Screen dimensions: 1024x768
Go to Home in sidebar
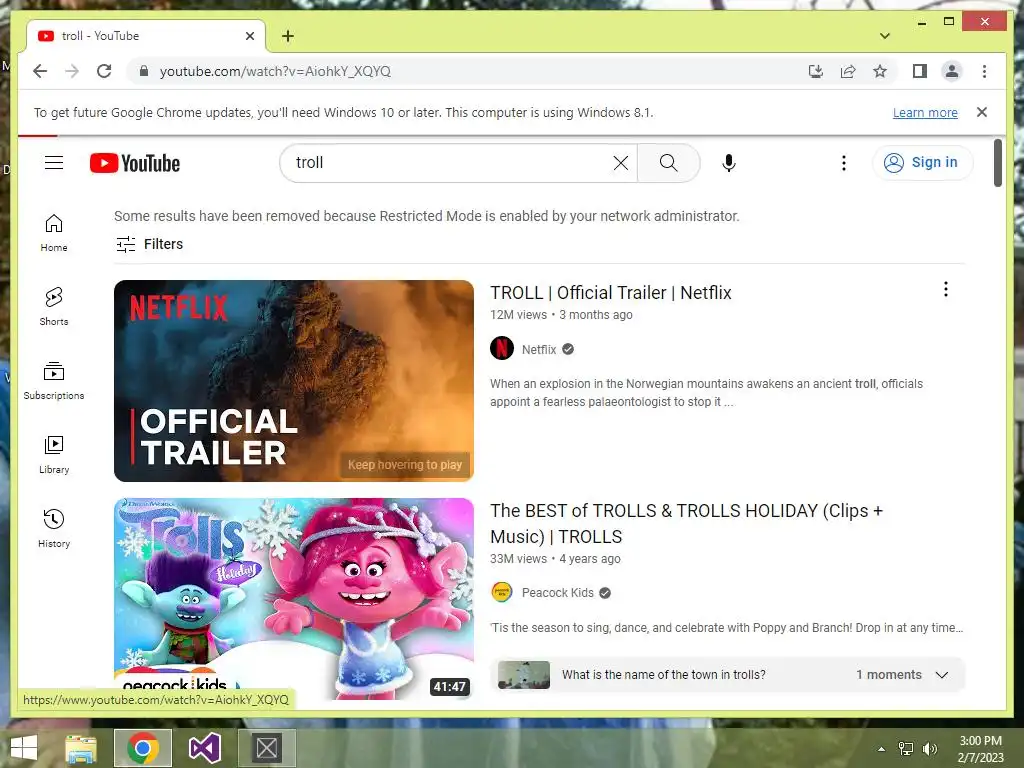(x=54, y=232)
